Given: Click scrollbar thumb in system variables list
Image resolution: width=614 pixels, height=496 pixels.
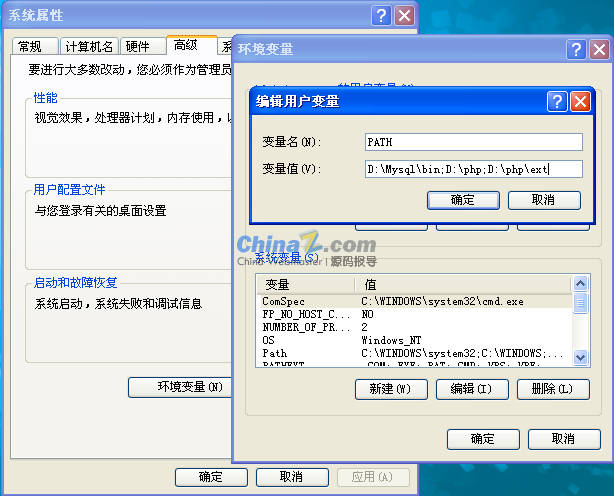Looking at the screenshot, I should pyautogui.click(x=580, y=303).
